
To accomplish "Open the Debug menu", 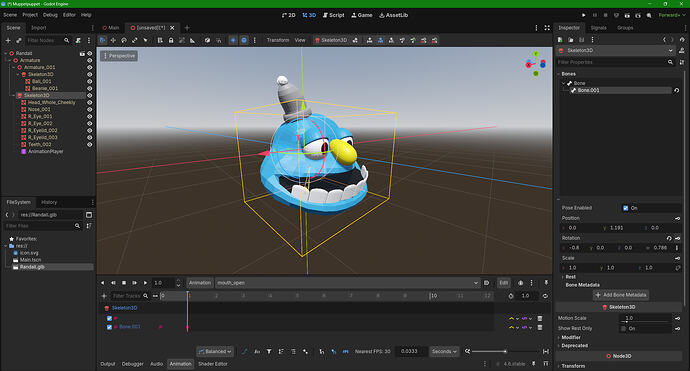I will (x=50, y=15).
